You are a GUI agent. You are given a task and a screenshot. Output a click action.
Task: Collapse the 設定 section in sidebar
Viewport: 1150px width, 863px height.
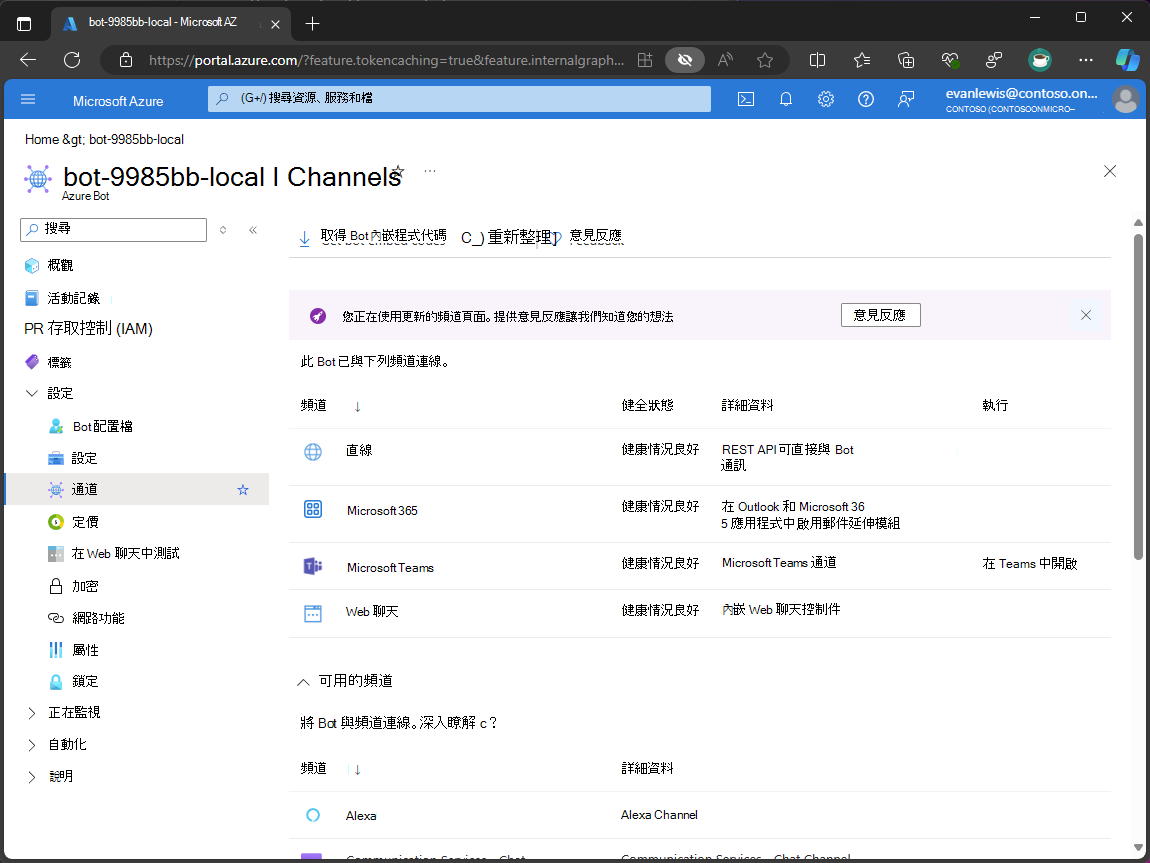click(x=32, y=394)
